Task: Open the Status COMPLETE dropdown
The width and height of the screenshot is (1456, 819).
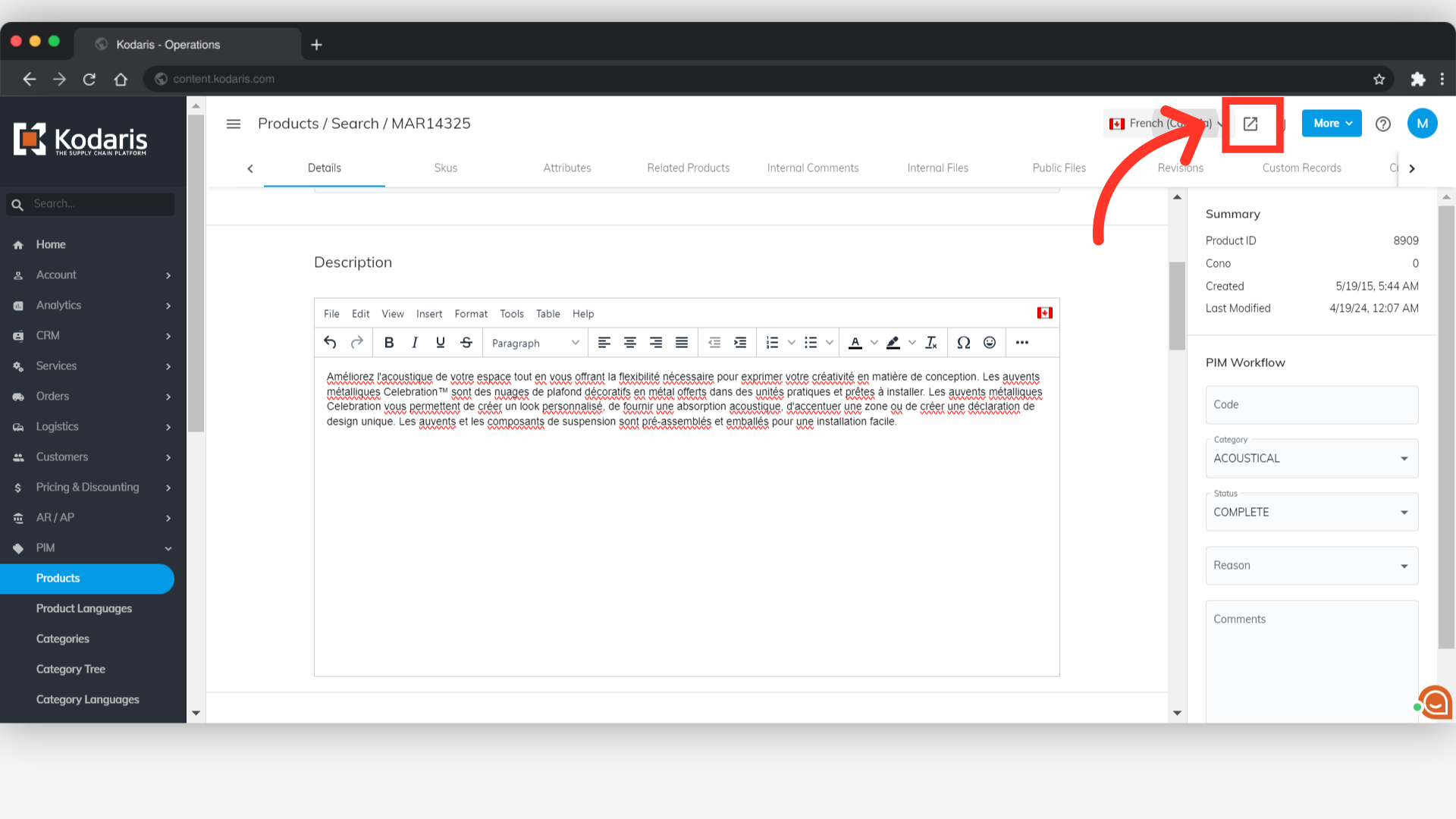Action: [x=1311, y=513]
